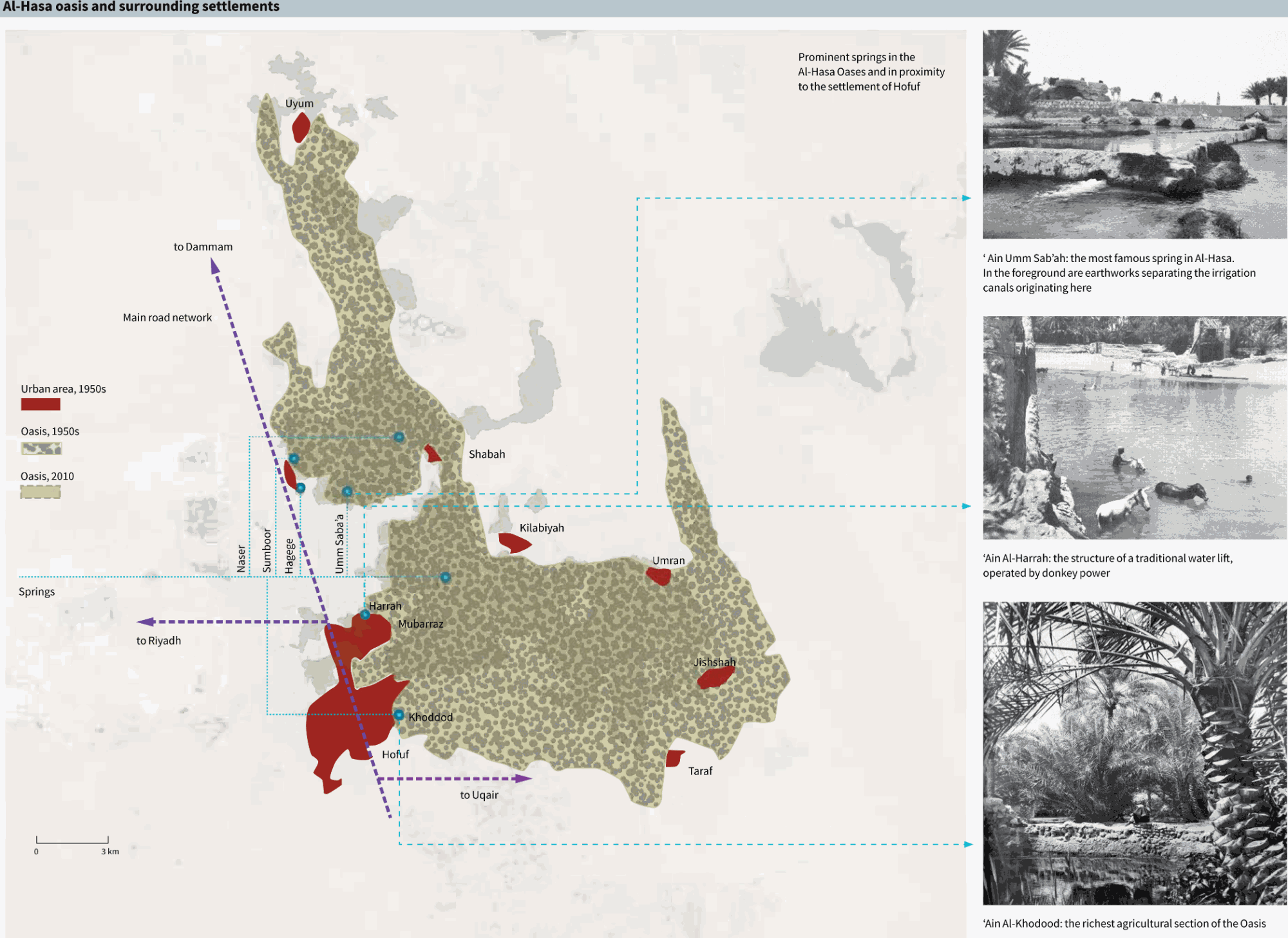Click the Shabah red settlement marker
Viewport: 1288px width, 938px height.
pyautogui.click(x=432, y=454)
